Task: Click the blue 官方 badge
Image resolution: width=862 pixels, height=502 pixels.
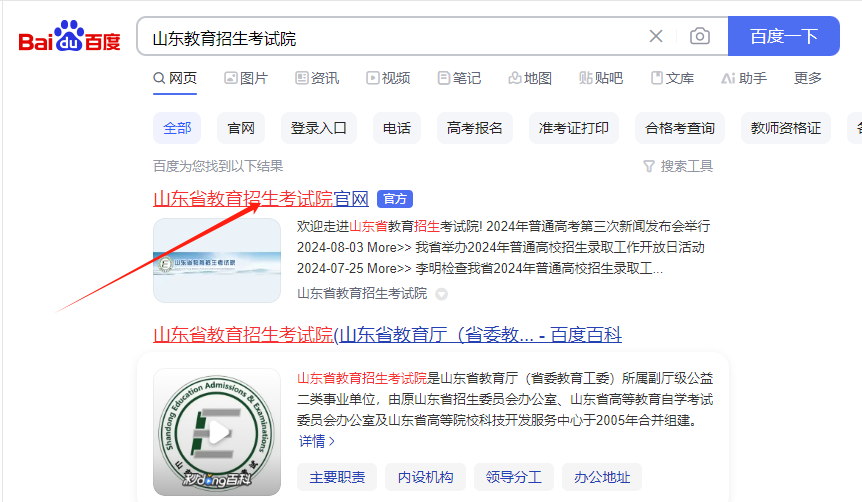Action: [x=395, y=198]
